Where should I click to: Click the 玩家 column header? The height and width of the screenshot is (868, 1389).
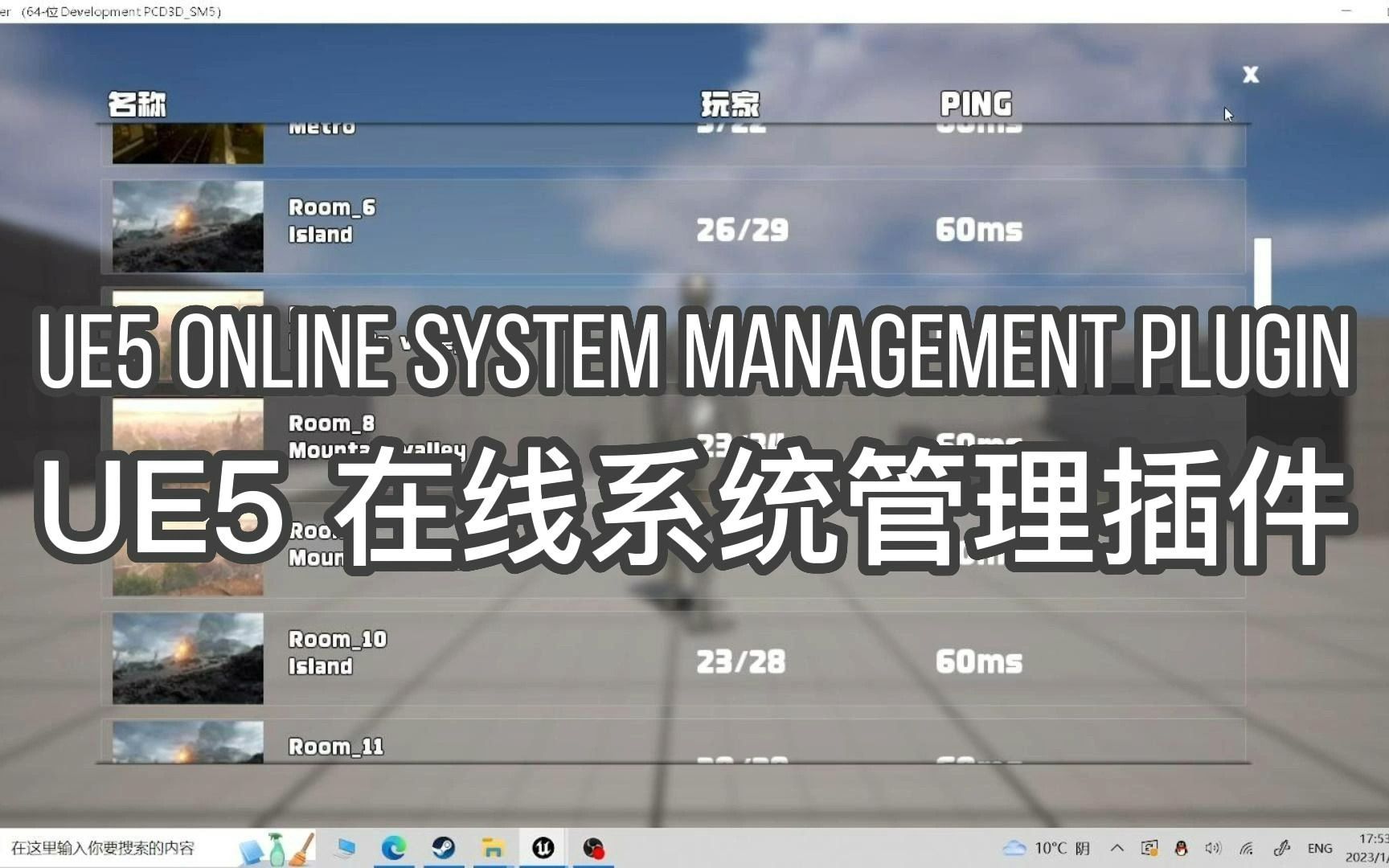(730, 104)
